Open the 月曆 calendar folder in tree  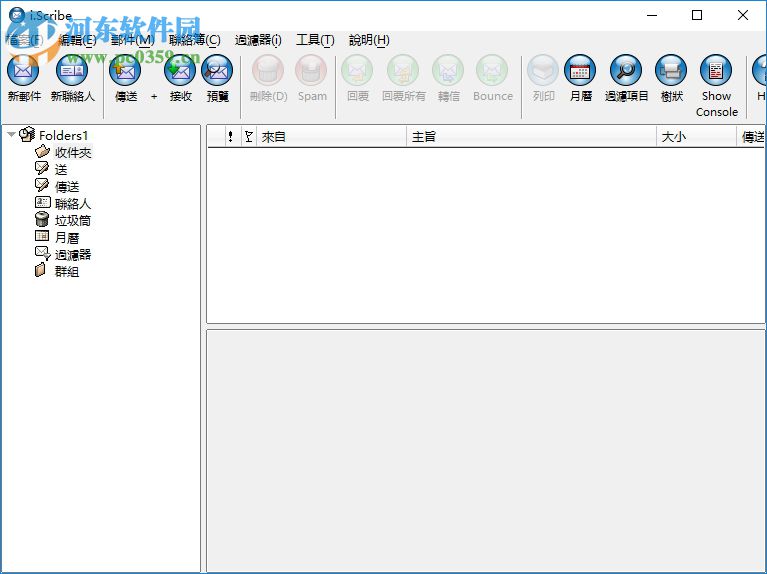click(67, 238)
